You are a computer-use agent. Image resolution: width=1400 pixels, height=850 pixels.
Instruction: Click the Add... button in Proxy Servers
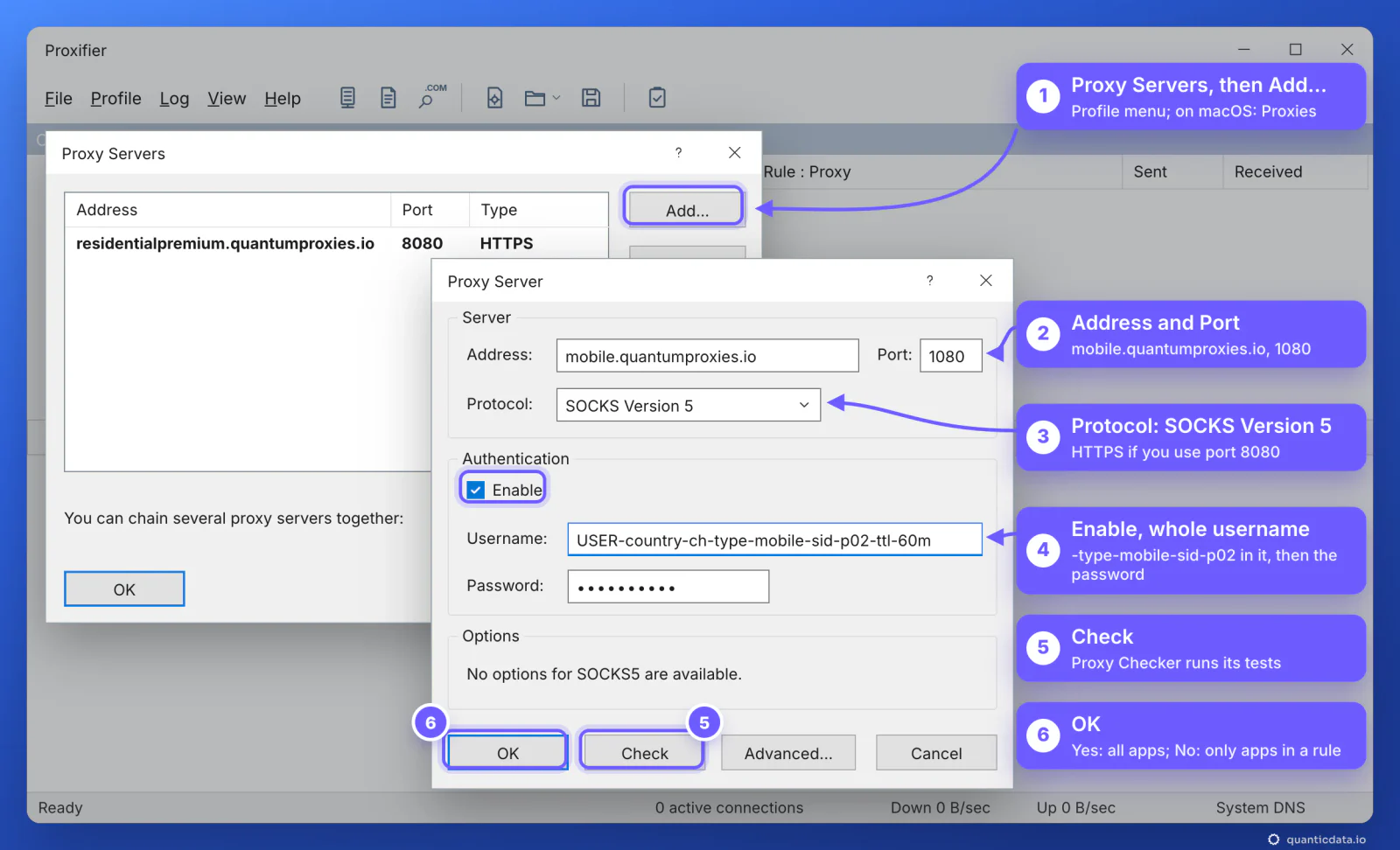pyautogui.click(x=687, y=210)
